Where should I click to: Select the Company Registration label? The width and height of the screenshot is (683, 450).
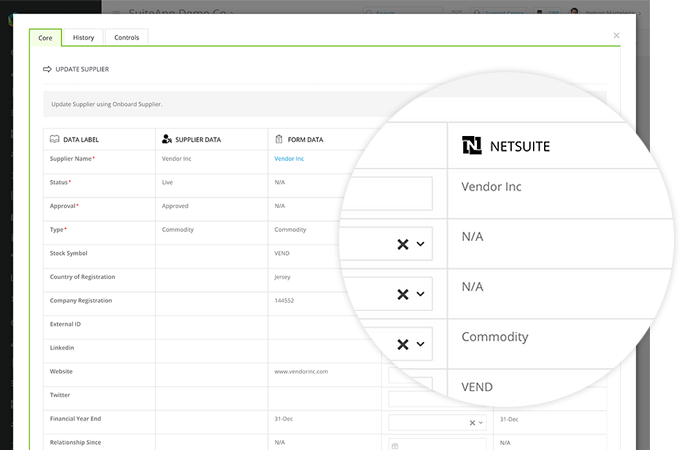pyautogui.click(x=81, y=300)
